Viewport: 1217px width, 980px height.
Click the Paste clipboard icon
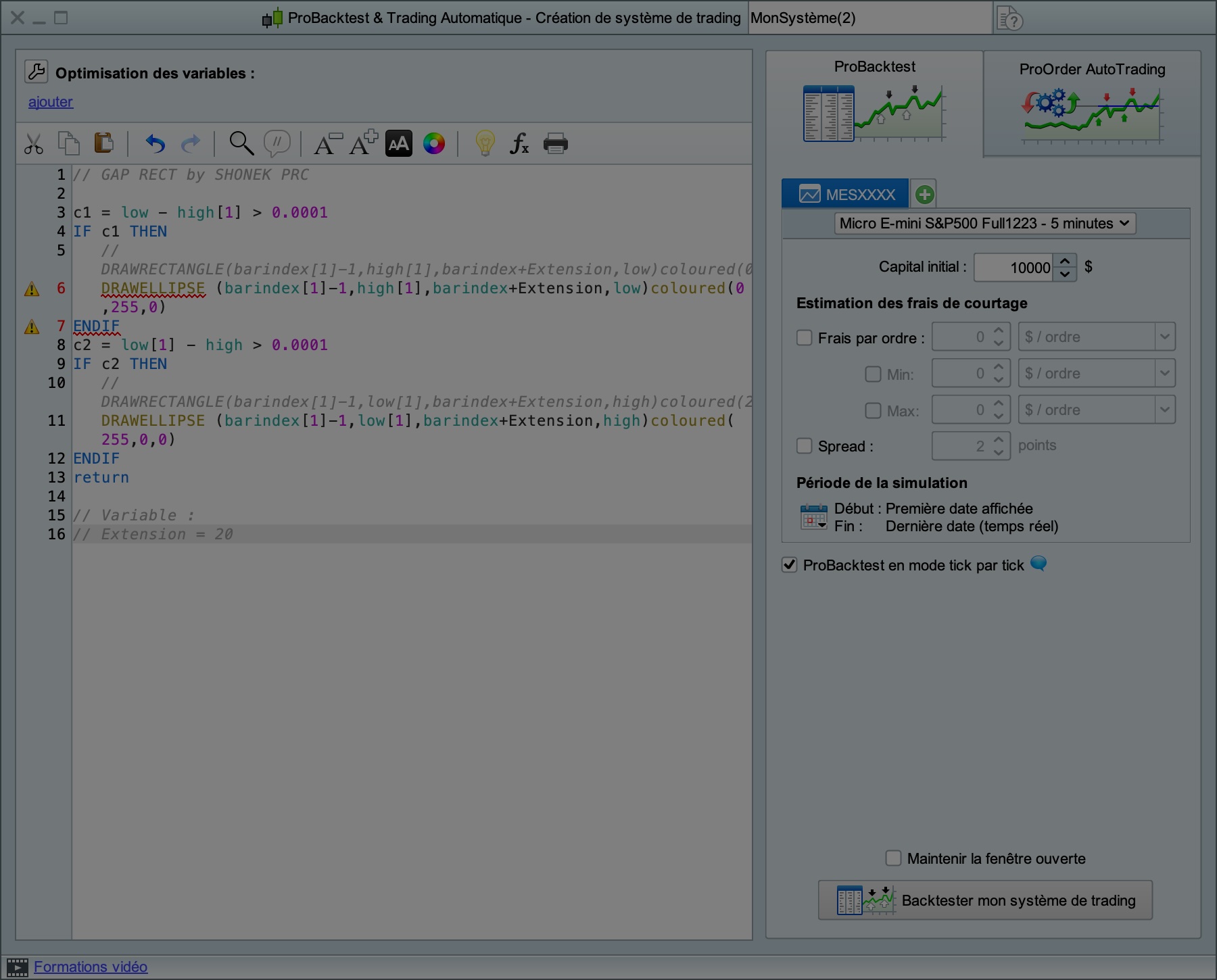[104, 143]
